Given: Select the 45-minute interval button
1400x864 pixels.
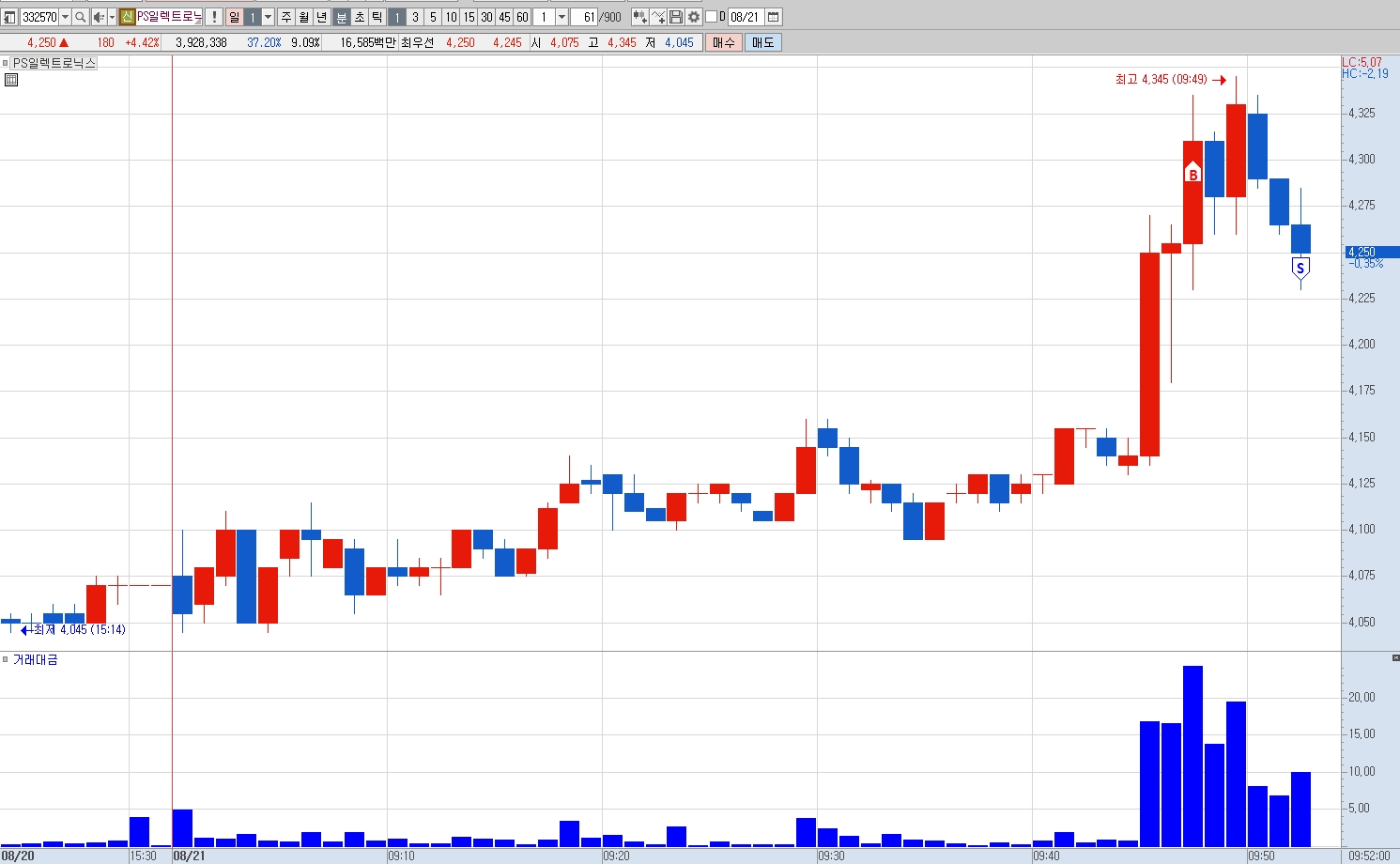Looking at the screenshot, I should 504,17.
